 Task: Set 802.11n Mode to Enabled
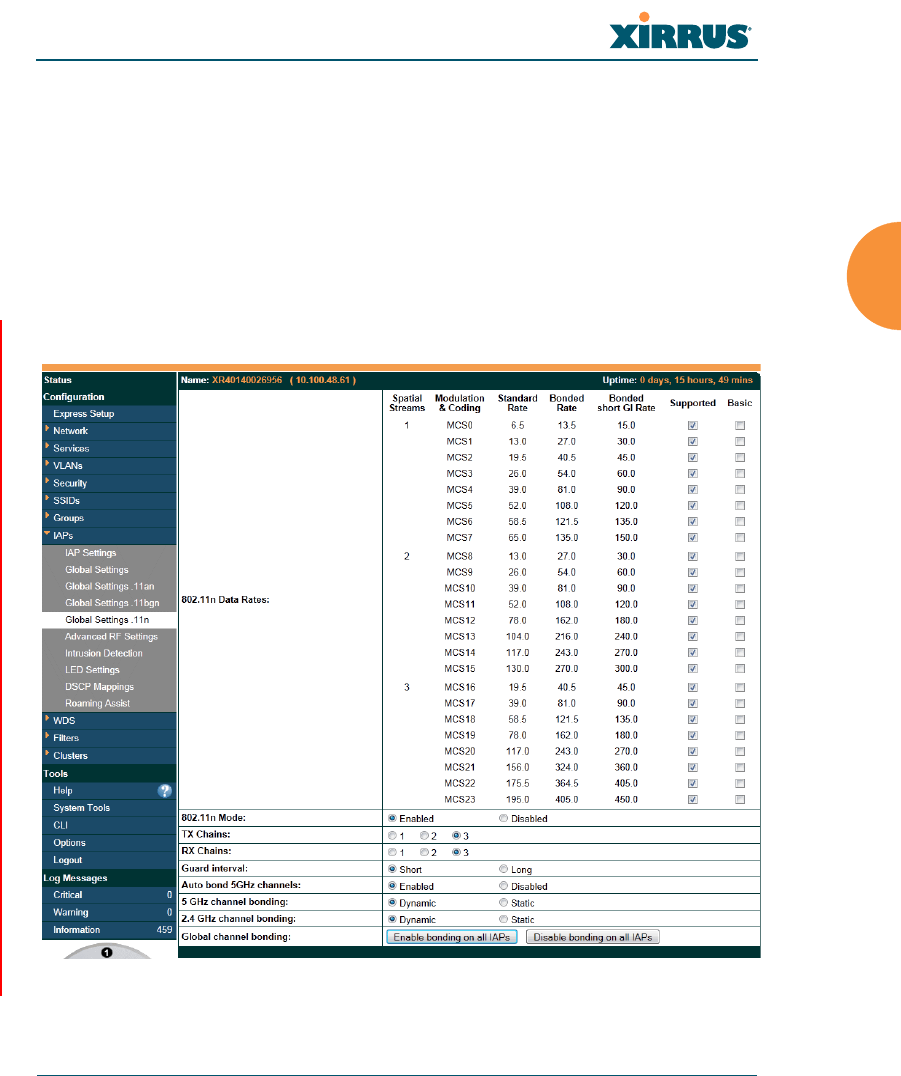click(x=393, y=818)
